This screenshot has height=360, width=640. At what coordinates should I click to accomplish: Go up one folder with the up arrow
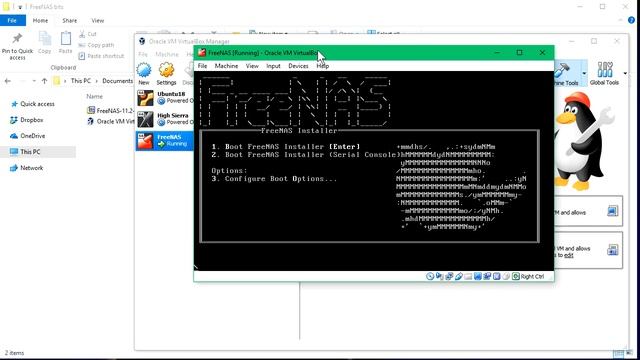[44, 81]
